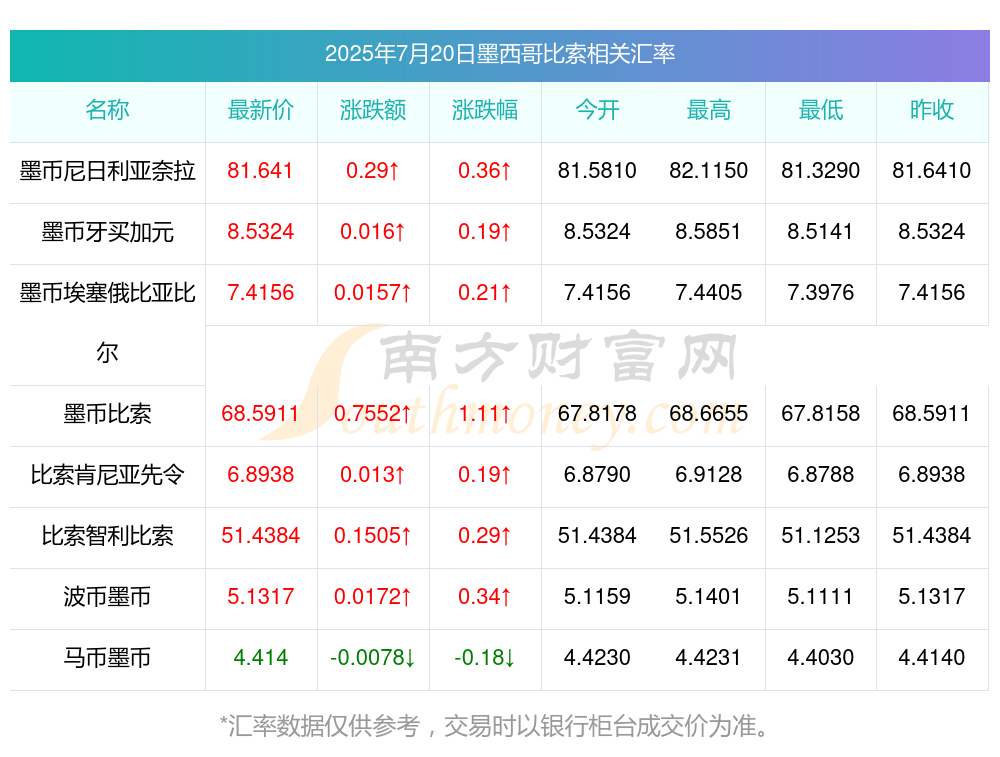Click change percent 1.11↑
This screenshot has width=1000, height=757.
coord(485,414)
